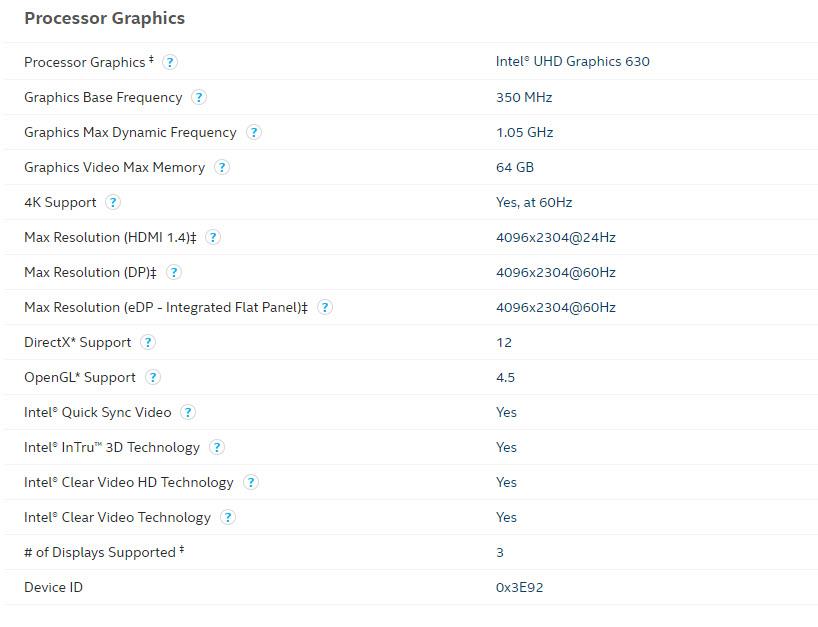This screenshot has height=627, width=818.
Task: Click the OpenGL Support help icon
Action: 152,377
